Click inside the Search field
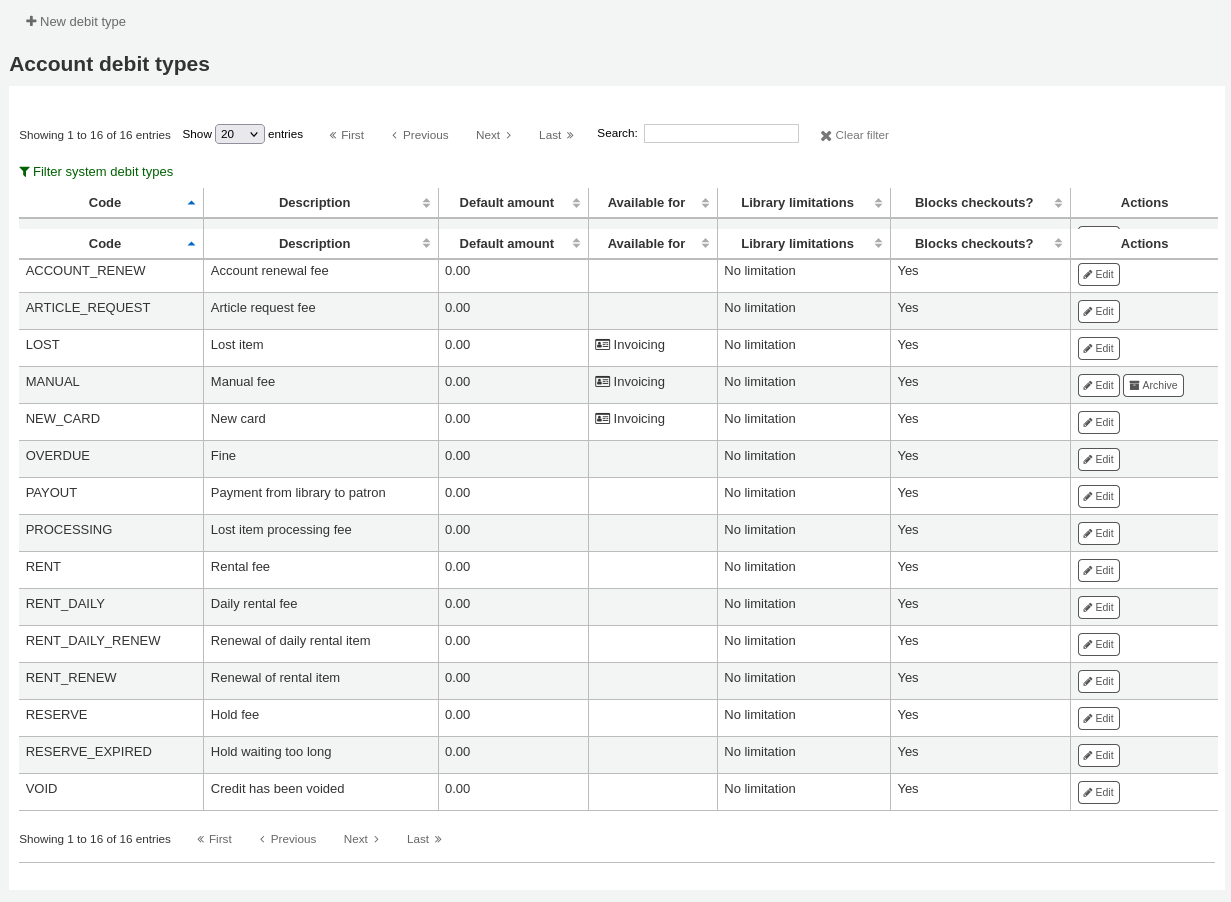The image size is (1231, 902). coord(721,133)
